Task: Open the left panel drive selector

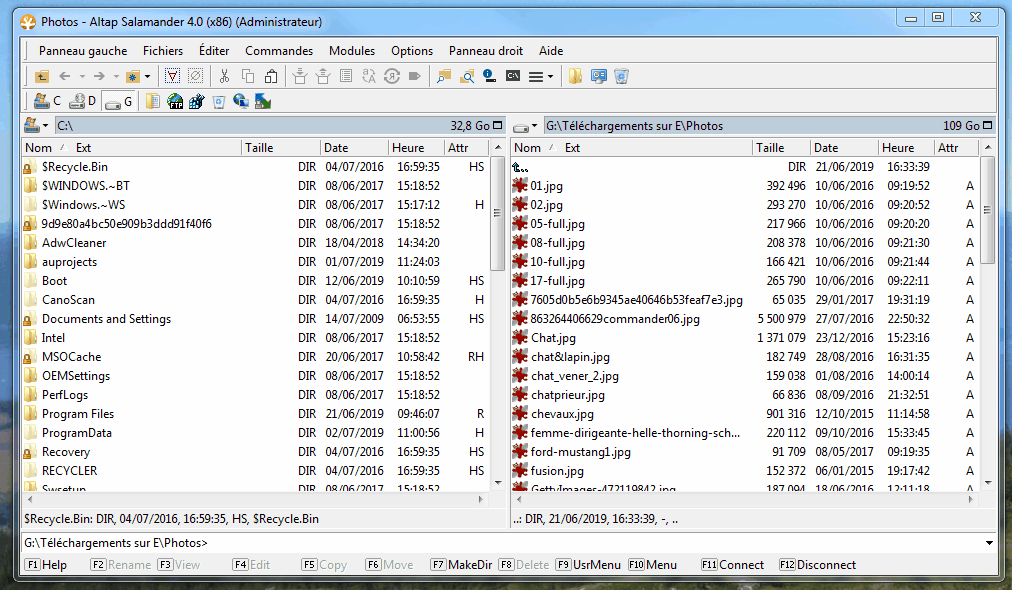Action: coord(36,126)
